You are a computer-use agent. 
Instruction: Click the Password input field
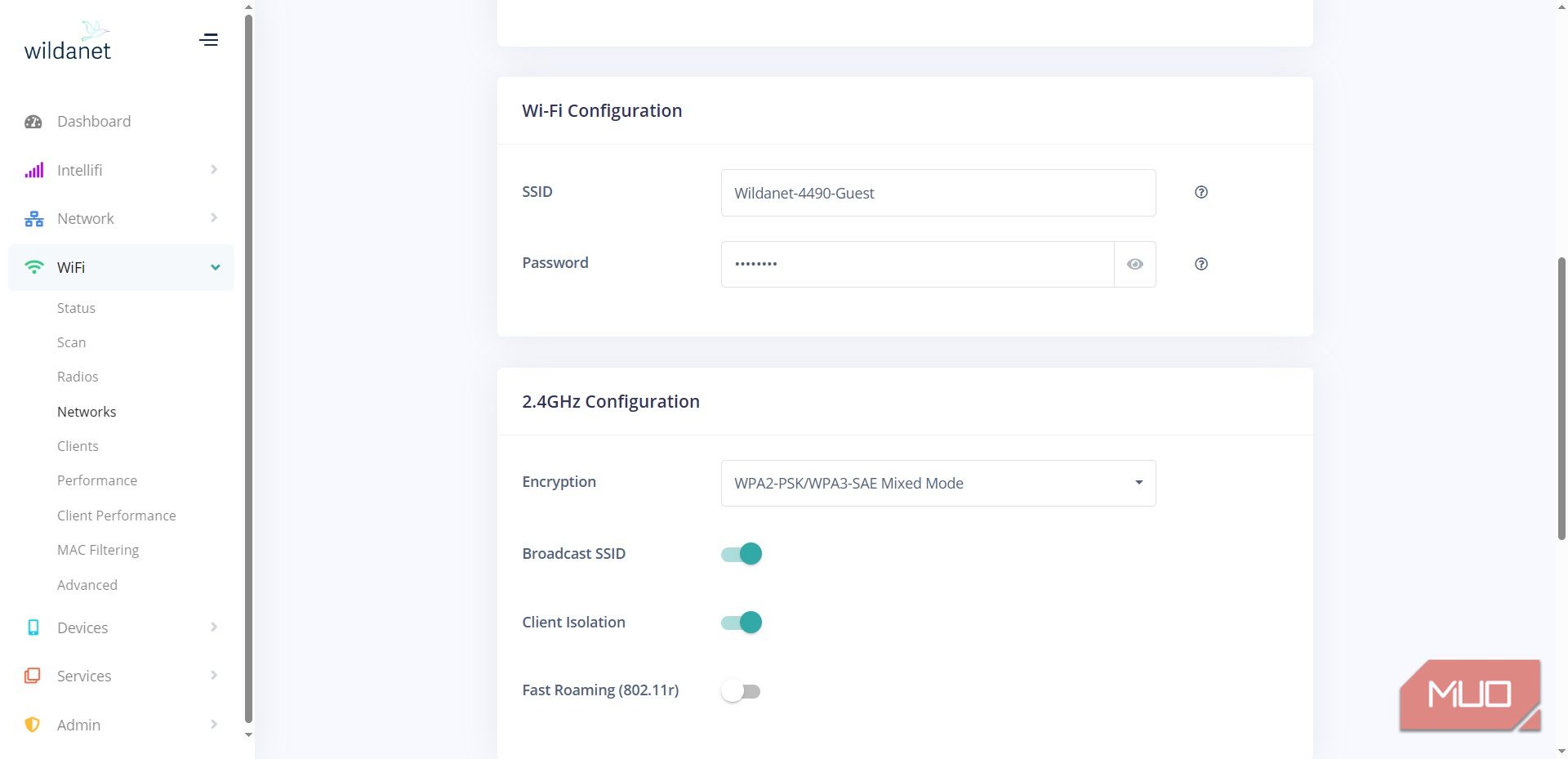point(918,264)
